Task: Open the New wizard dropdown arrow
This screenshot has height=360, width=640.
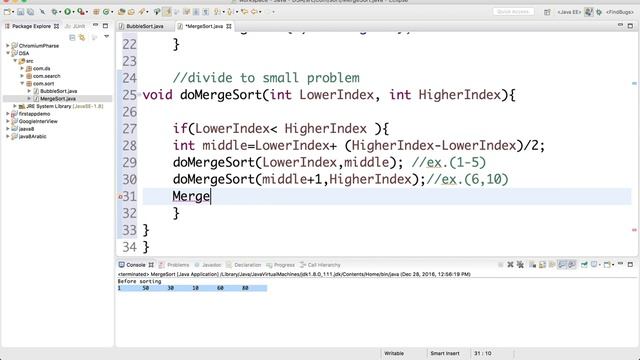Action: coord(13,12)
